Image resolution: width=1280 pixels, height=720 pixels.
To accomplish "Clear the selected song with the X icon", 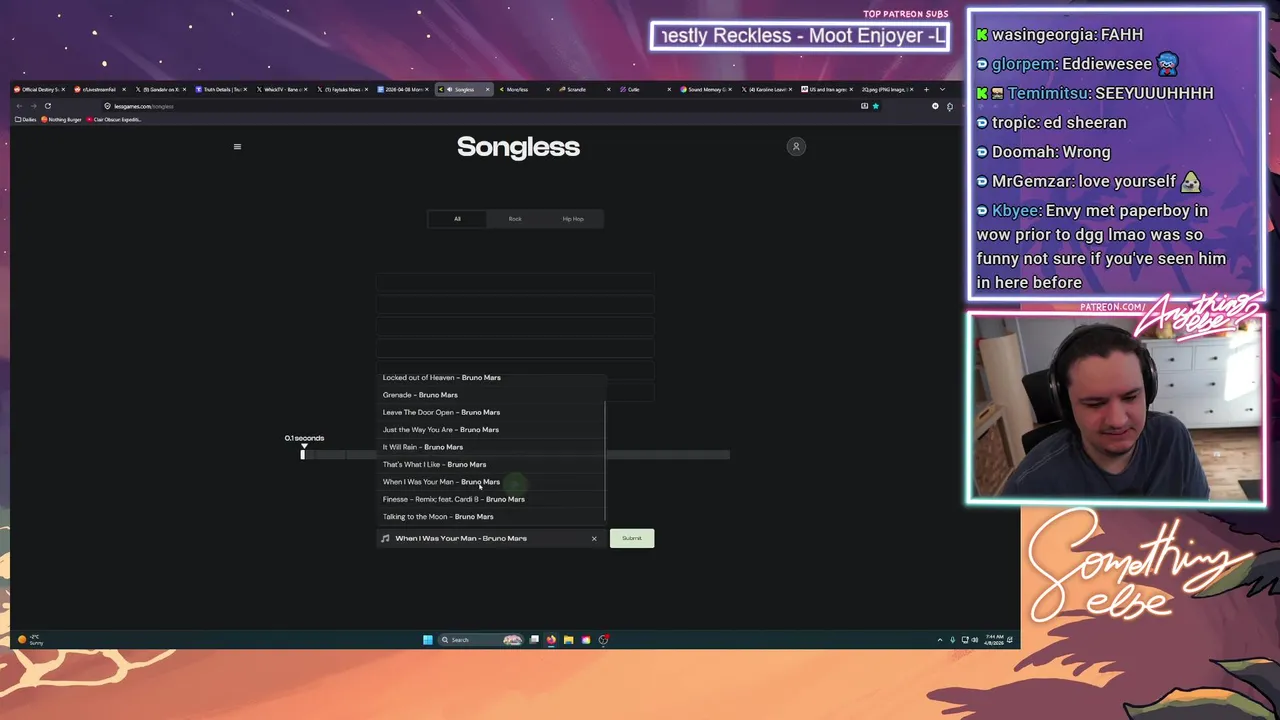I will tap(594, 539).
